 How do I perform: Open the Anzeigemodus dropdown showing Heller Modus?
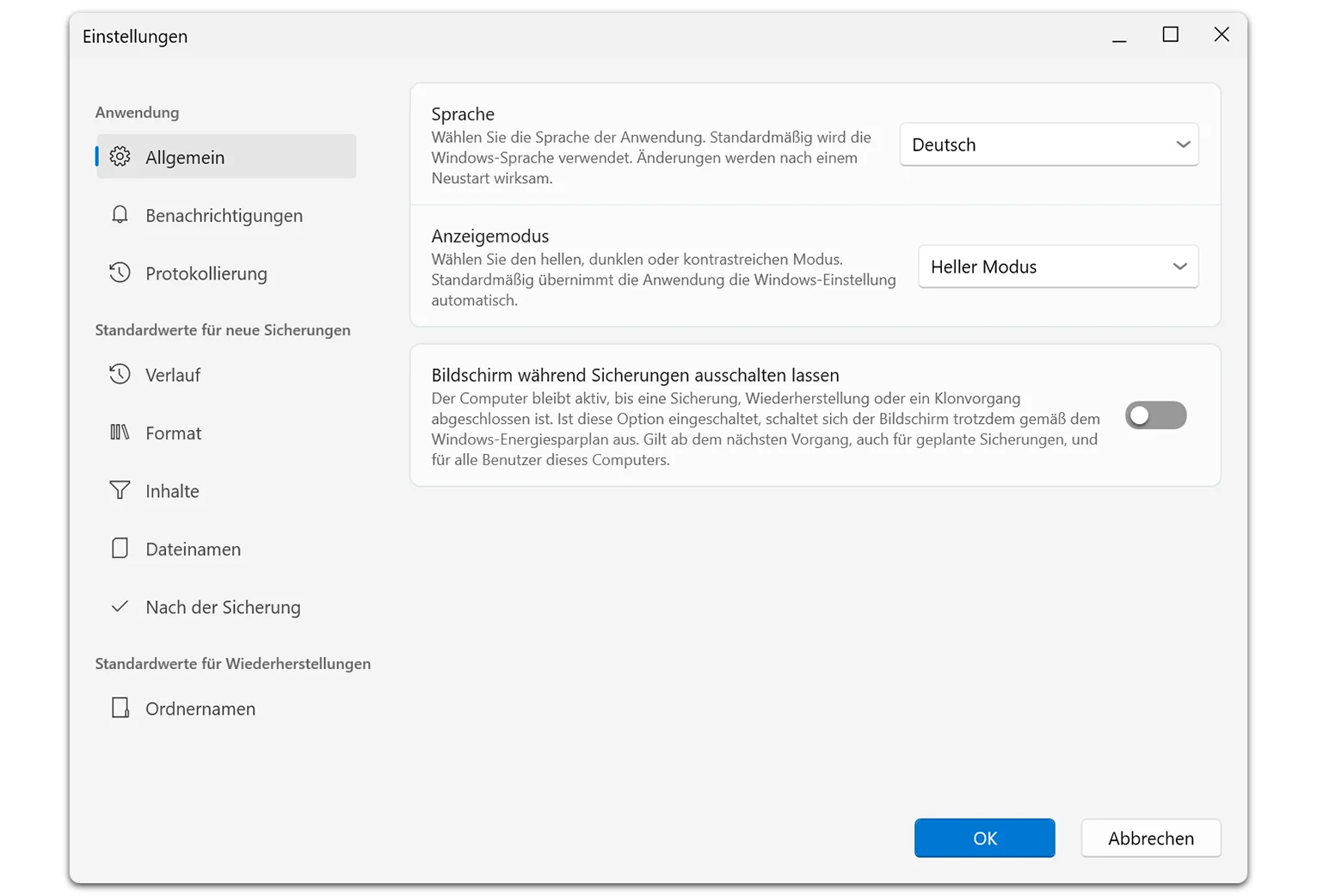[x=1059, y=267]
